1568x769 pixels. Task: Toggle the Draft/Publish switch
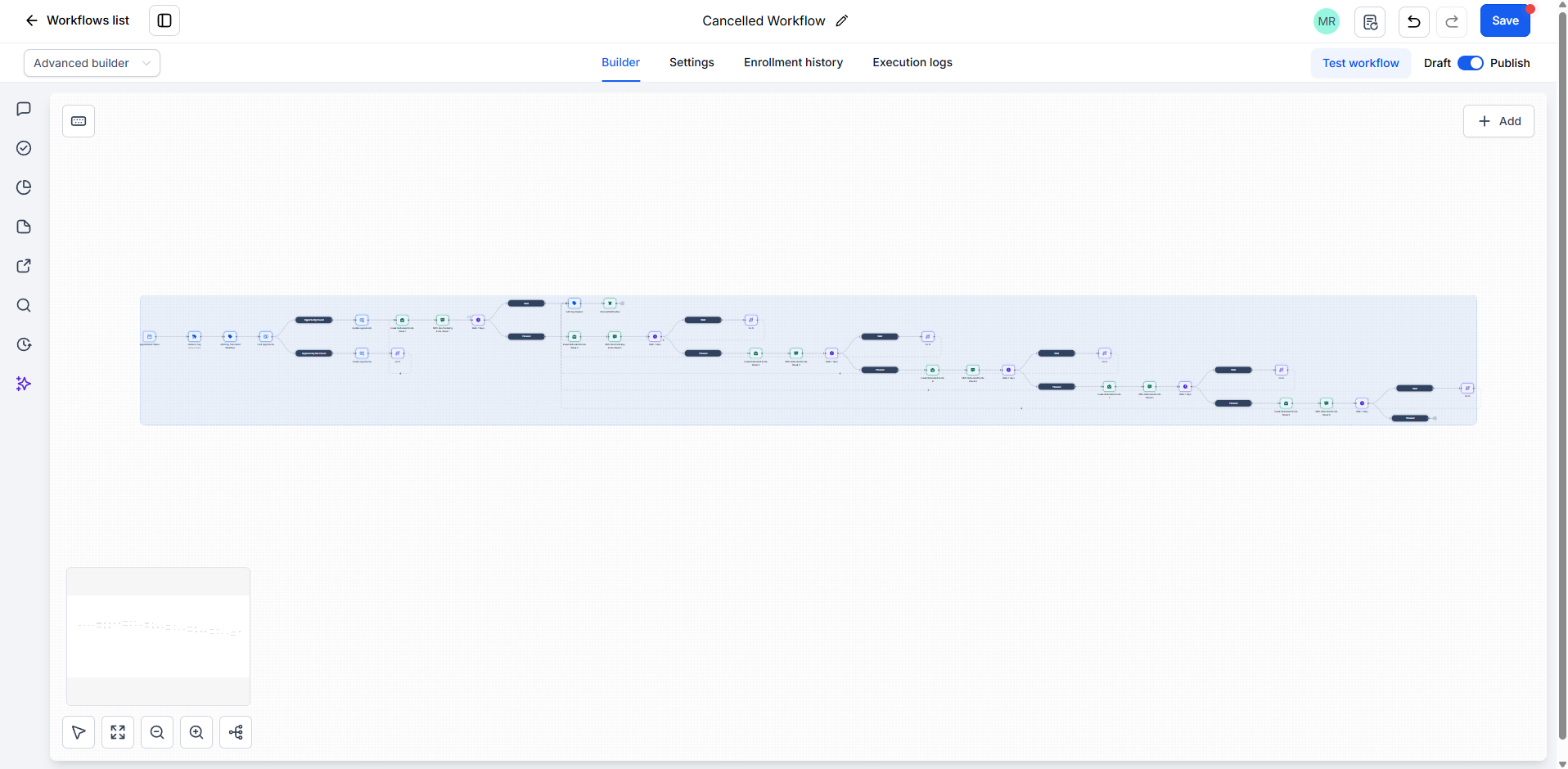[1471, 63]
